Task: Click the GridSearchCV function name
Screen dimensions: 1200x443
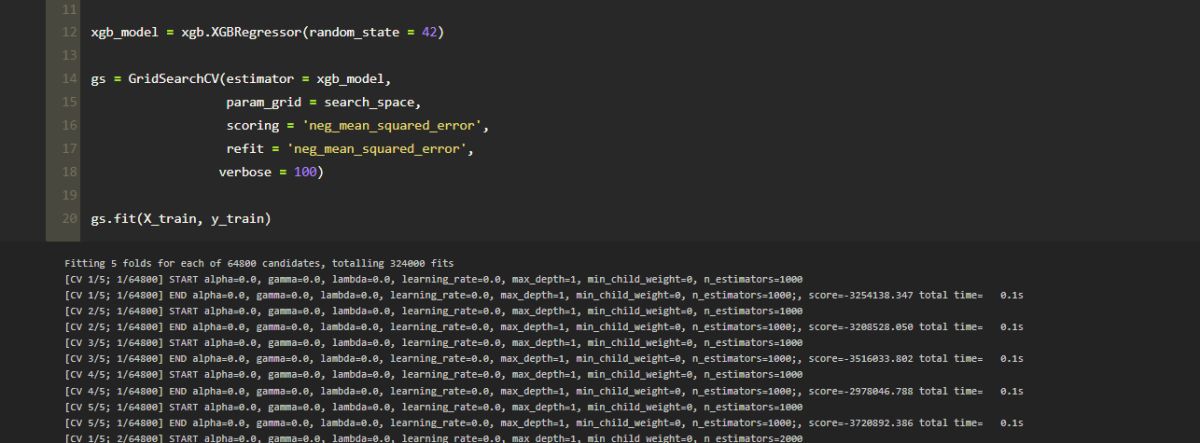Action: (x=174, y=78)
